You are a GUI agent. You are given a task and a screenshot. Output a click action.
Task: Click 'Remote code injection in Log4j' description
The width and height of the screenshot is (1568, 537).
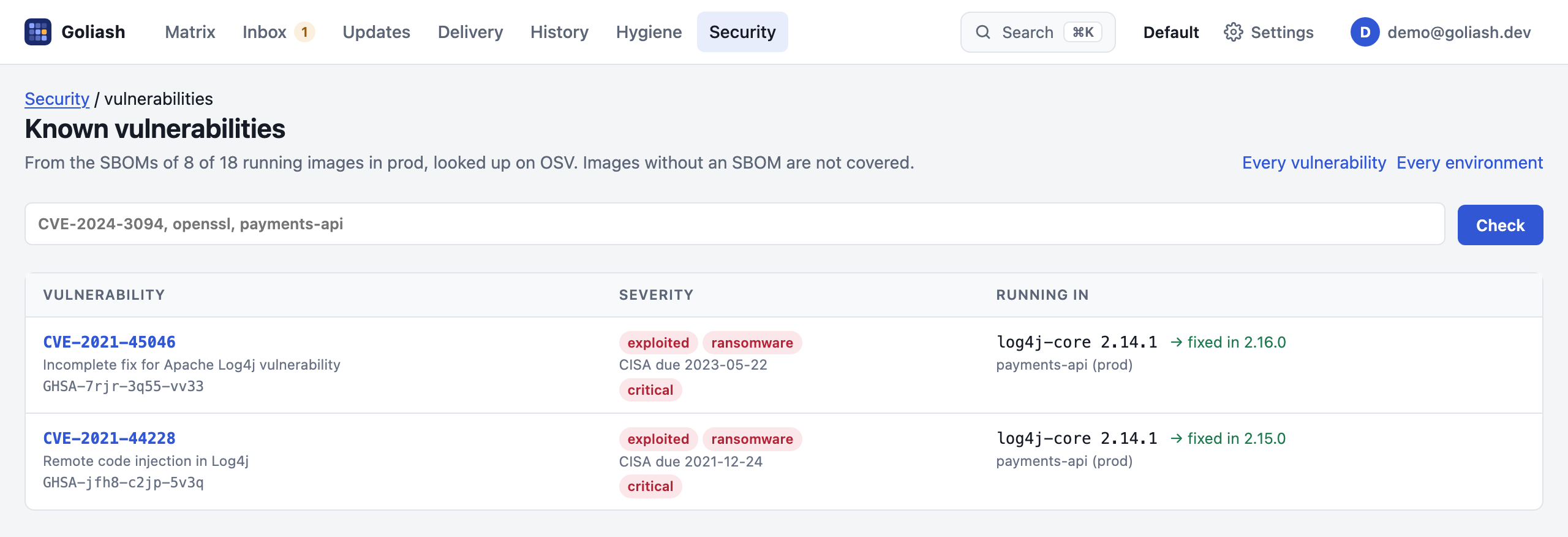[146, 461]
